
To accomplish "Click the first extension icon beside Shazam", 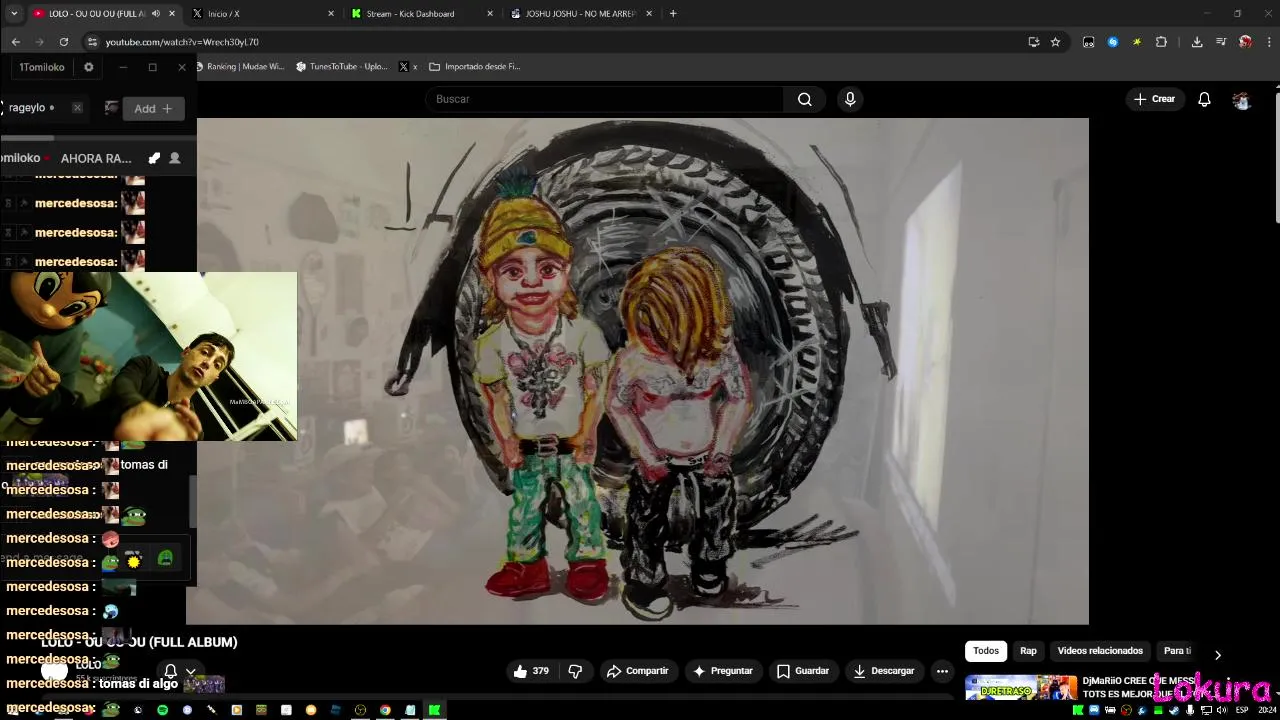I will 1088,42.
